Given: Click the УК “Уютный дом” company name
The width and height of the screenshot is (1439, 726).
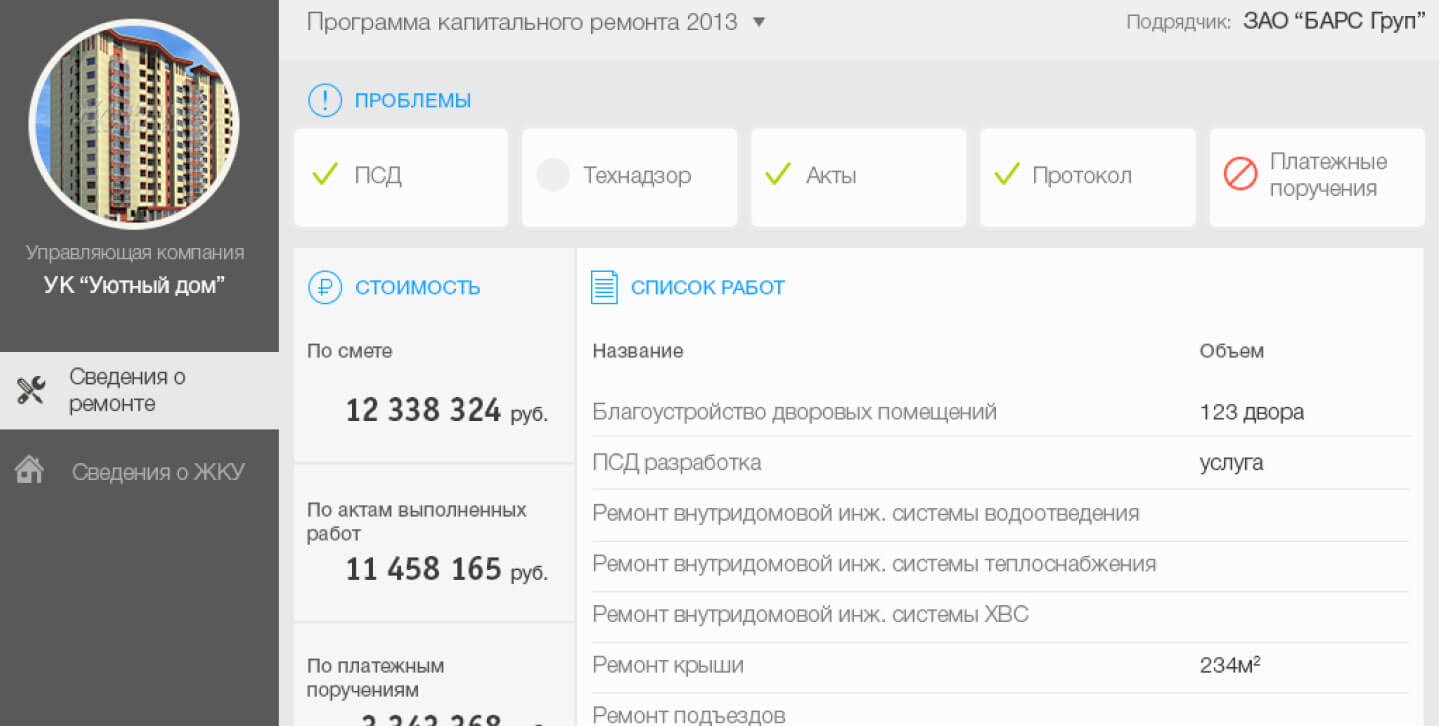Looking at the screenshot, I should click(x=135, y=285).
